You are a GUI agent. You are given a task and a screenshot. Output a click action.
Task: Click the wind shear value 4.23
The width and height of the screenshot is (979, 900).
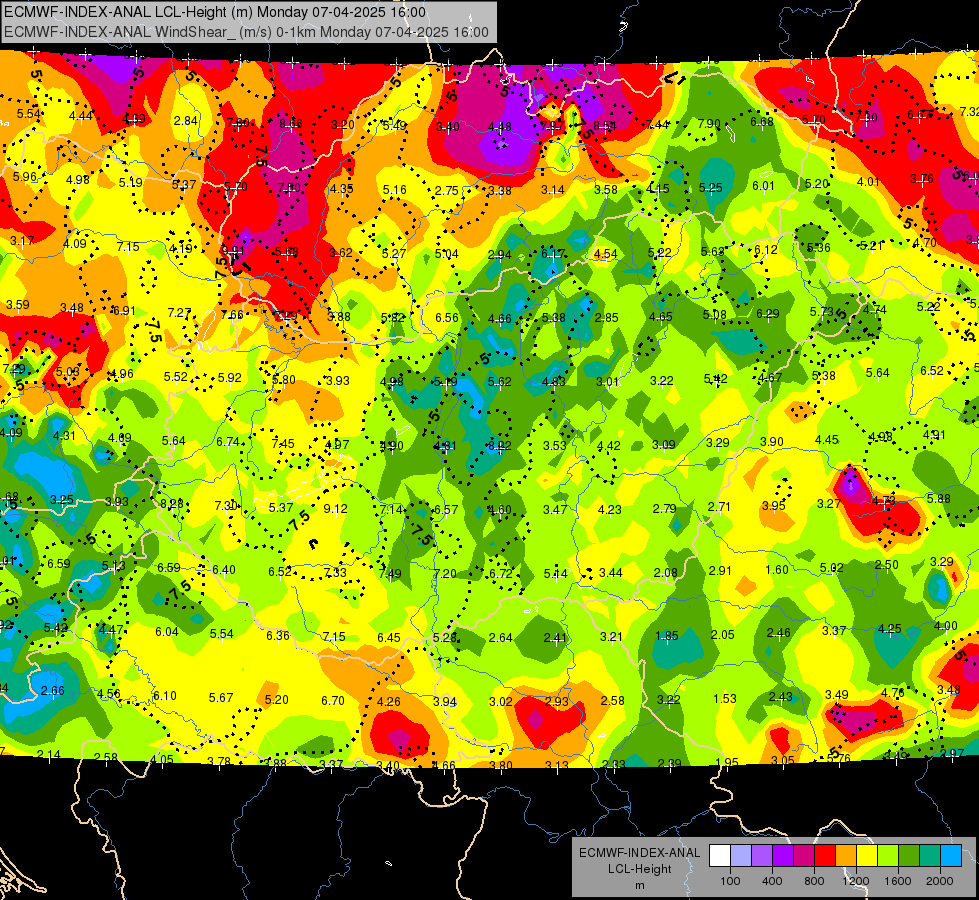[609, 510]
